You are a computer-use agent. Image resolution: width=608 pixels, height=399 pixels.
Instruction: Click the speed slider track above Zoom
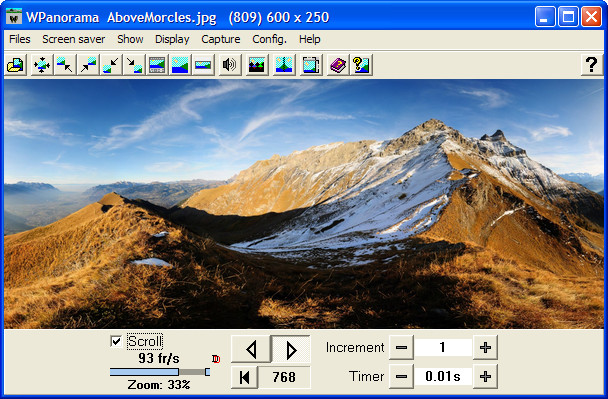(x=159, y=372)
